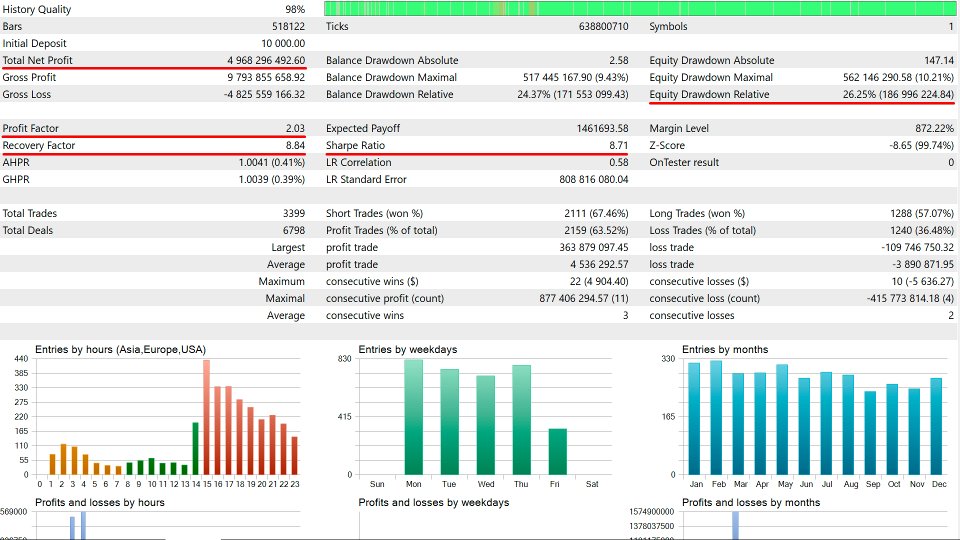Viewport: 960px width, 540px height.
Task: Click the Equity Drawdown Relative label
Action: (709, 94)
